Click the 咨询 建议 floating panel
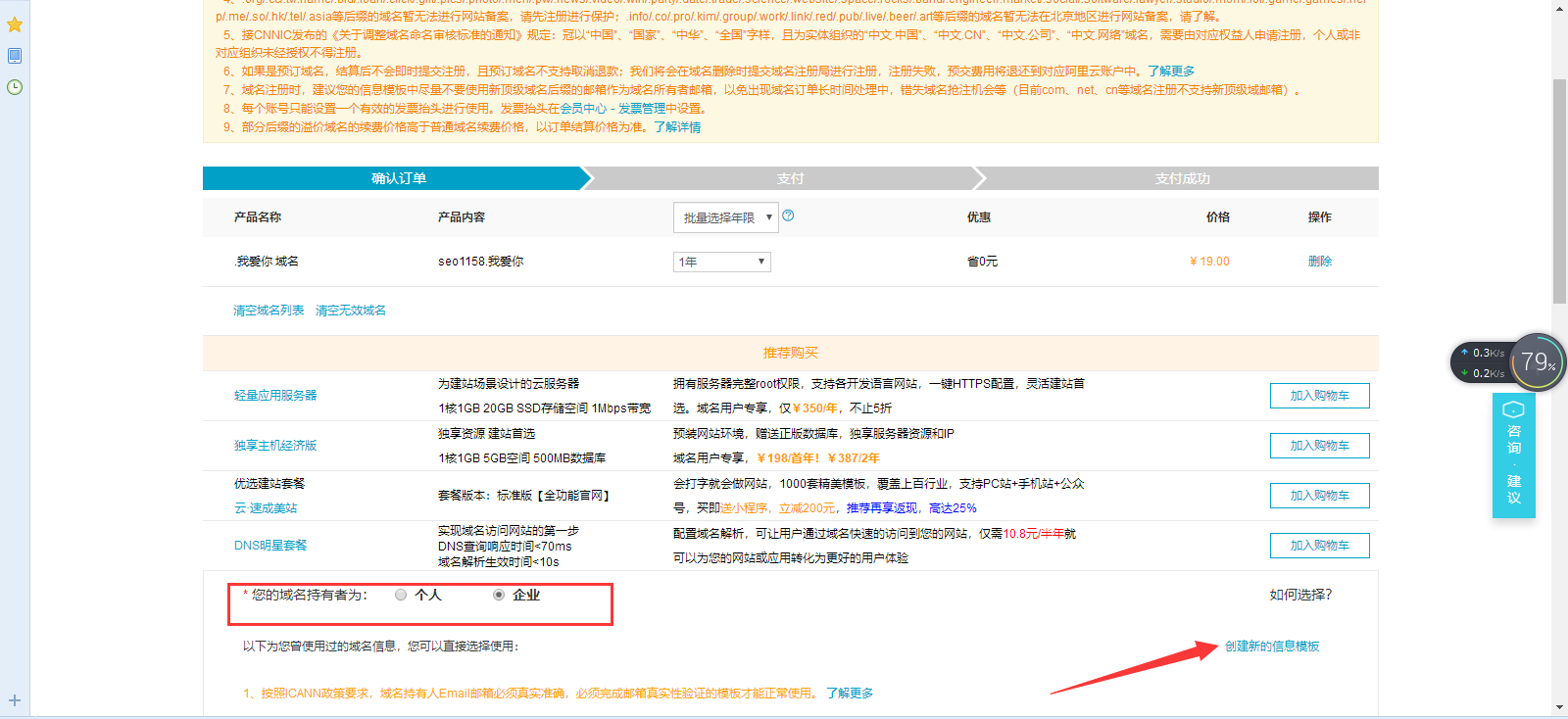 (1514, 455)
